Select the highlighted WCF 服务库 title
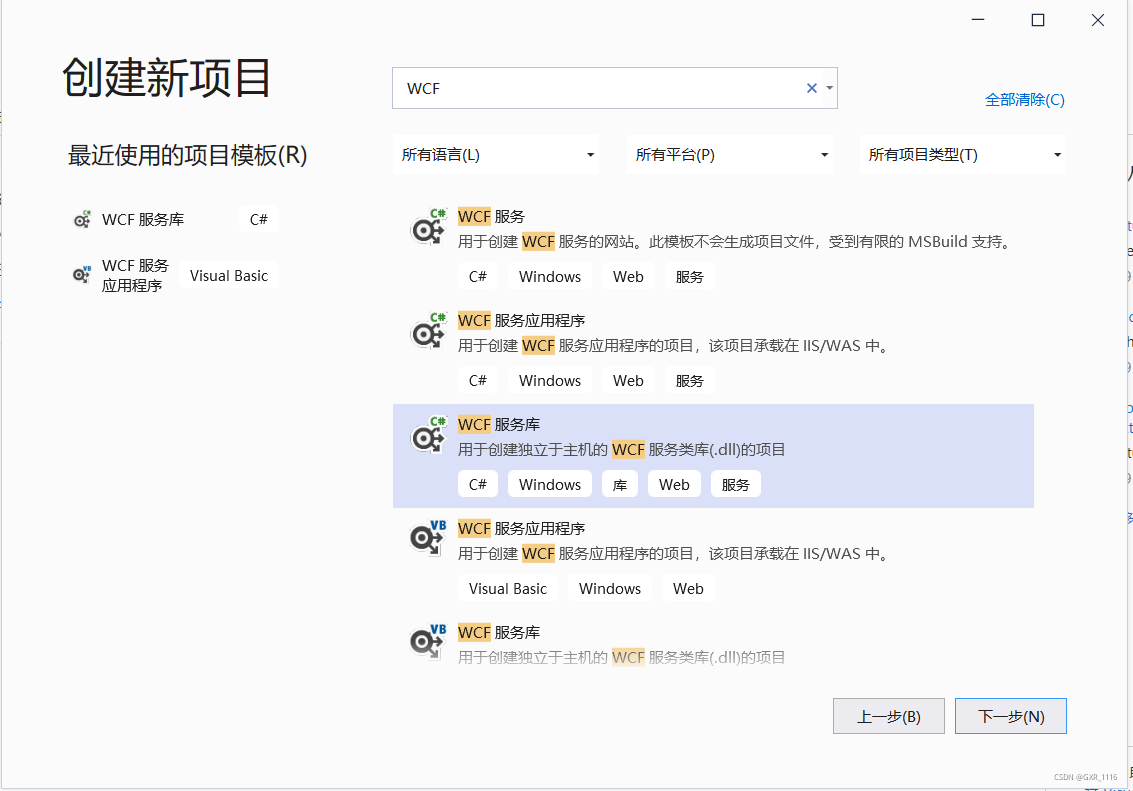 [x=499, y=424]
